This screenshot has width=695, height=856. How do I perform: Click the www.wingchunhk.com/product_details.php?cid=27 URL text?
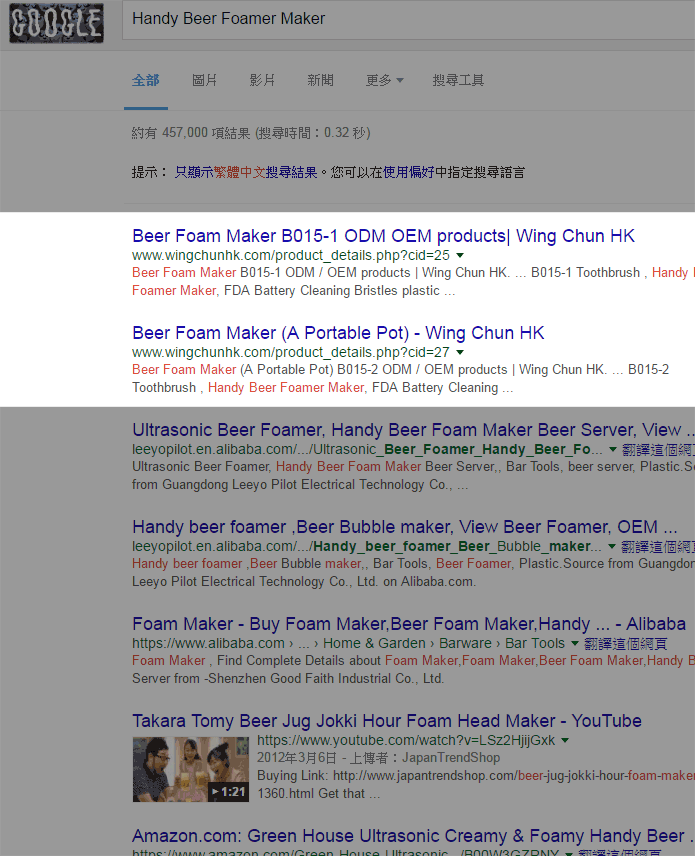[290, 352]
